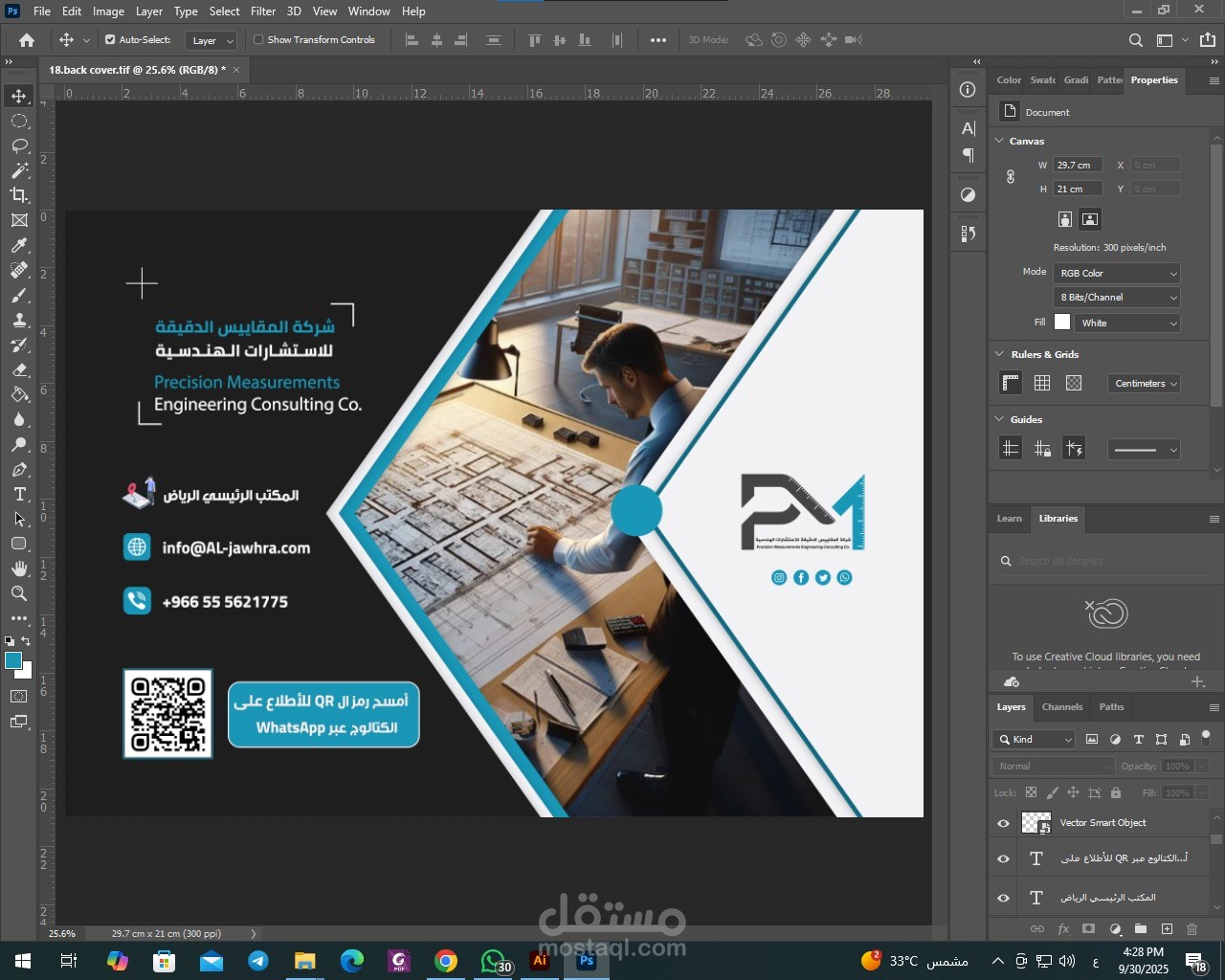Click the foreground color swatch
The width and height of the screenshot is (1225, 980).
pyautogui.click(x=13, y=660)
